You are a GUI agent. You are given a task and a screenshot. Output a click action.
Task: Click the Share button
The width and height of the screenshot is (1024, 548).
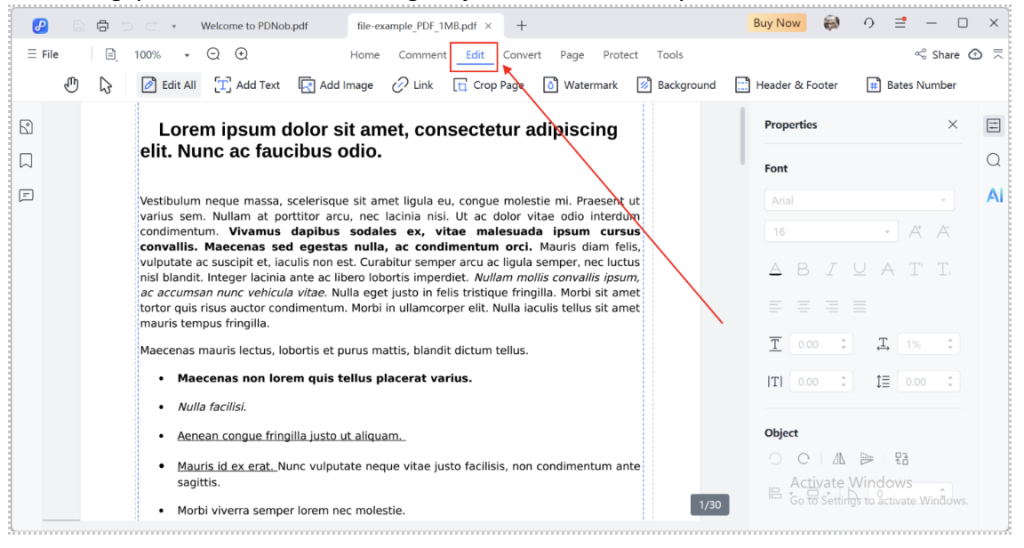click(937, 55)
